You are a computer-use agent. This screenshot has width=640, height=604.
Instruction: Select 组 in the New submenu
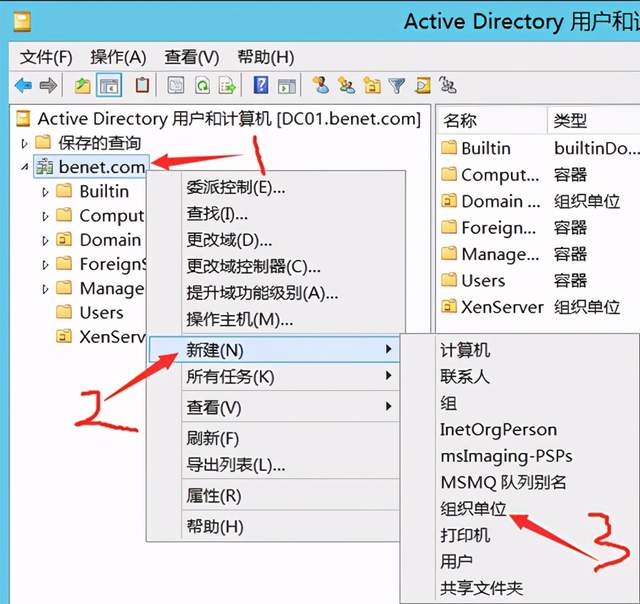tap(449, 403)
